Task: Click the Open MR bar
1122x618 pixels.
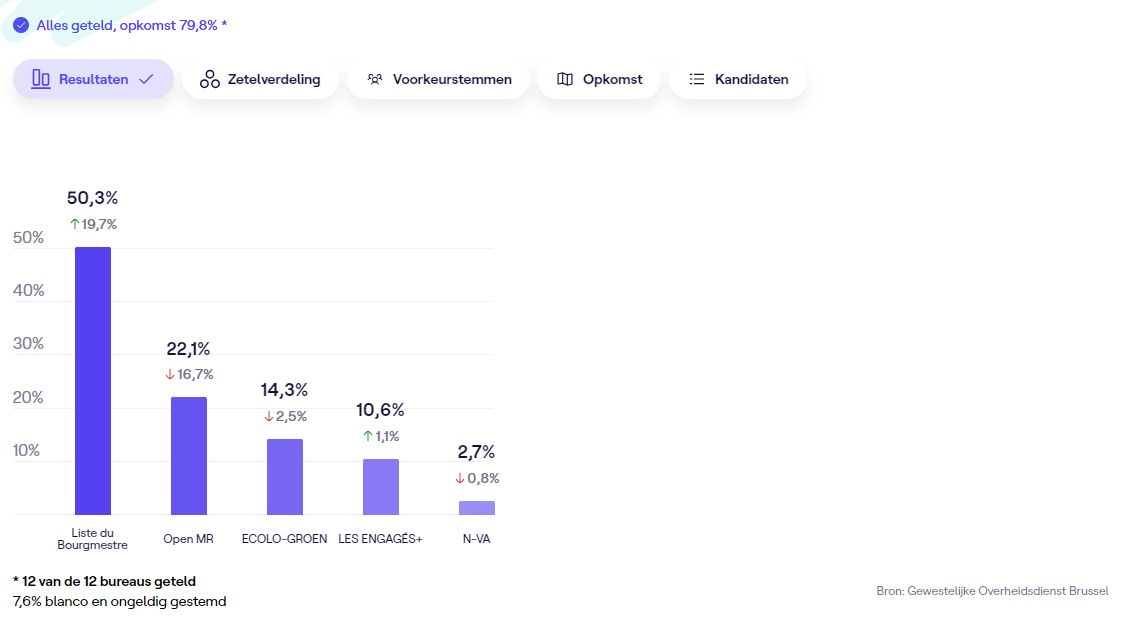Action: (x=189, y=455)
